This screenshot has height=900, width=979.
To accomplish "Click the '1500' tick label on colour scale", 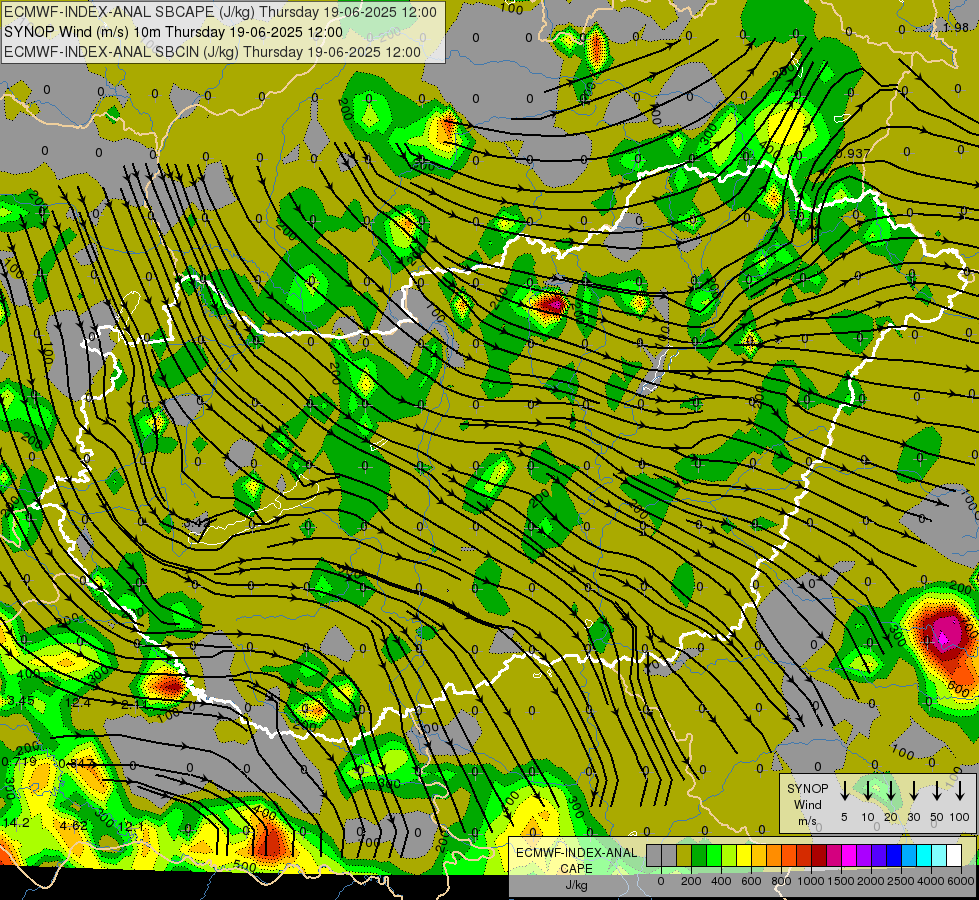I will 841,881.
